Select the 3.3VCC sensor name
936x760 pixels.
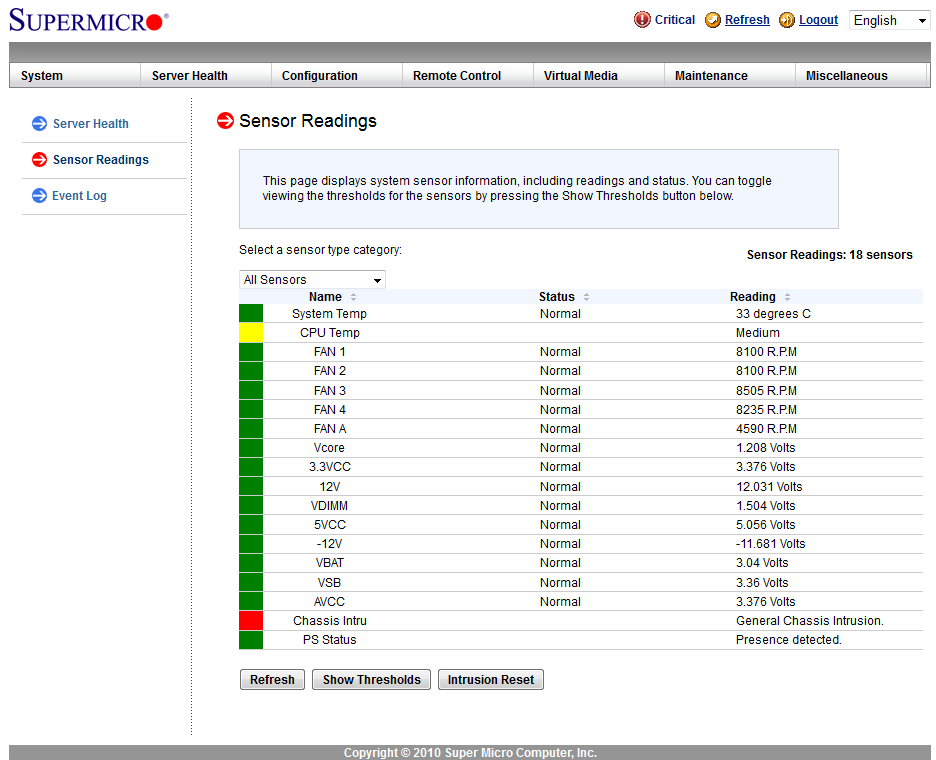tap(330, 467)
